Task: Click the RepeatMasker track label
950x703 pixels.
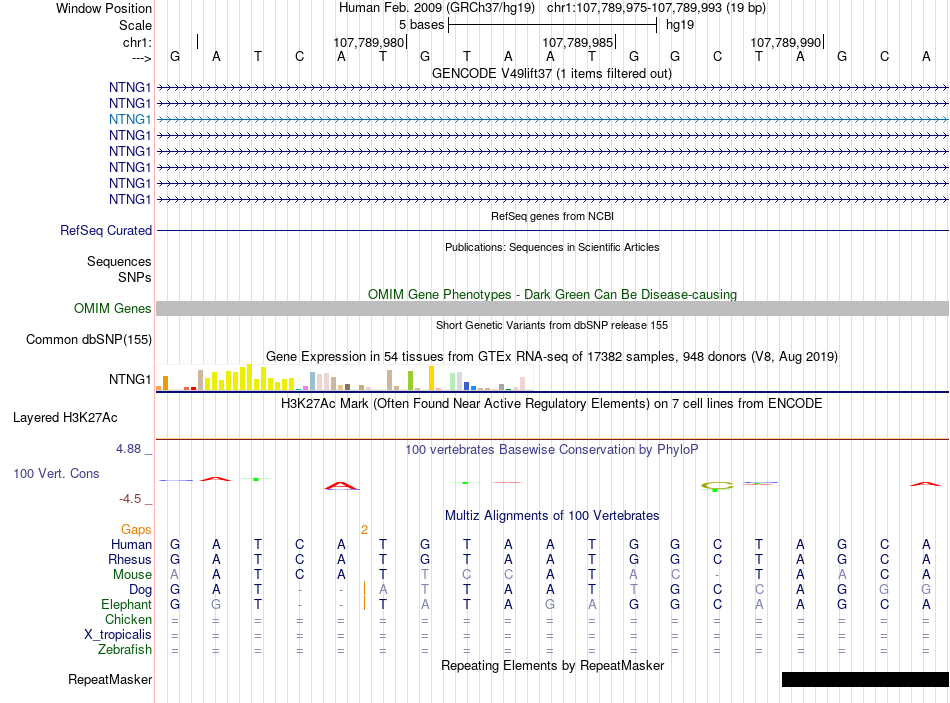Action: [110, 679]
